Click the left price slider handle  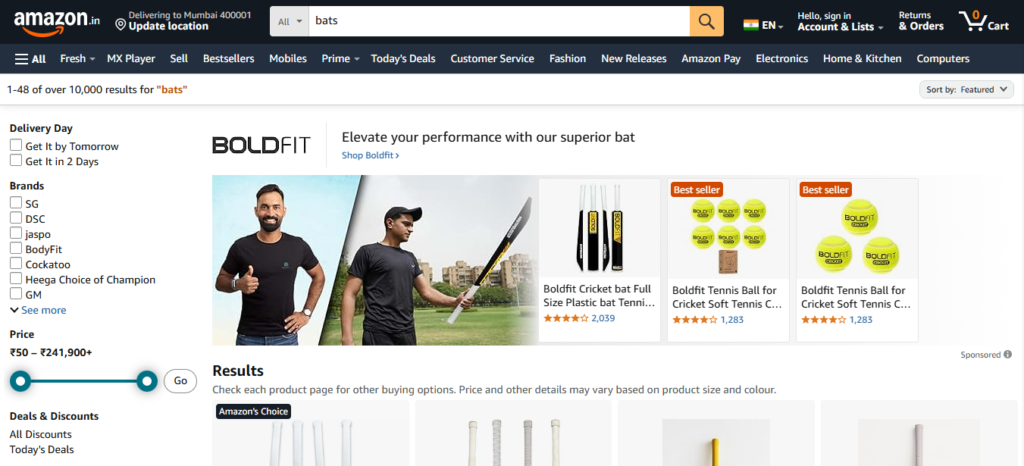21,381
